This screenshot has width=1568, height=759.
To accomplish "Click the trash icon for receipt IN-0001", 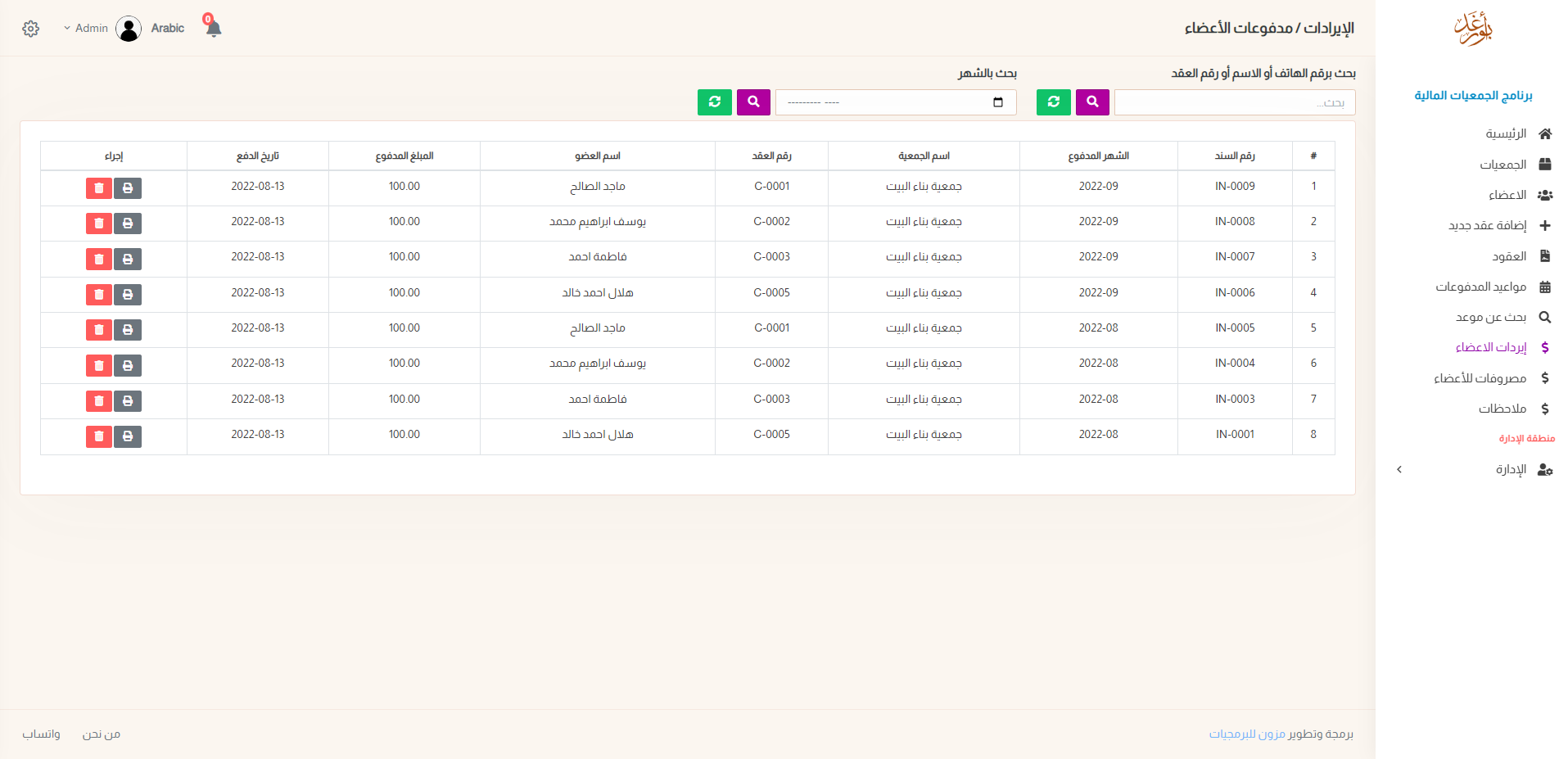I will click(99, 436).
